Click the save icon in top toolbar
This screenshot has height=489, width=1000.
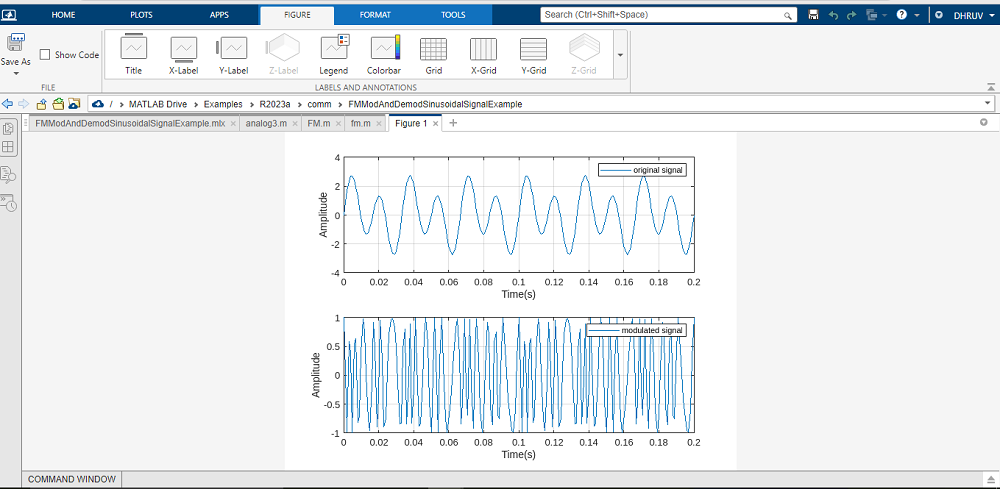click(x=813, y=15)
